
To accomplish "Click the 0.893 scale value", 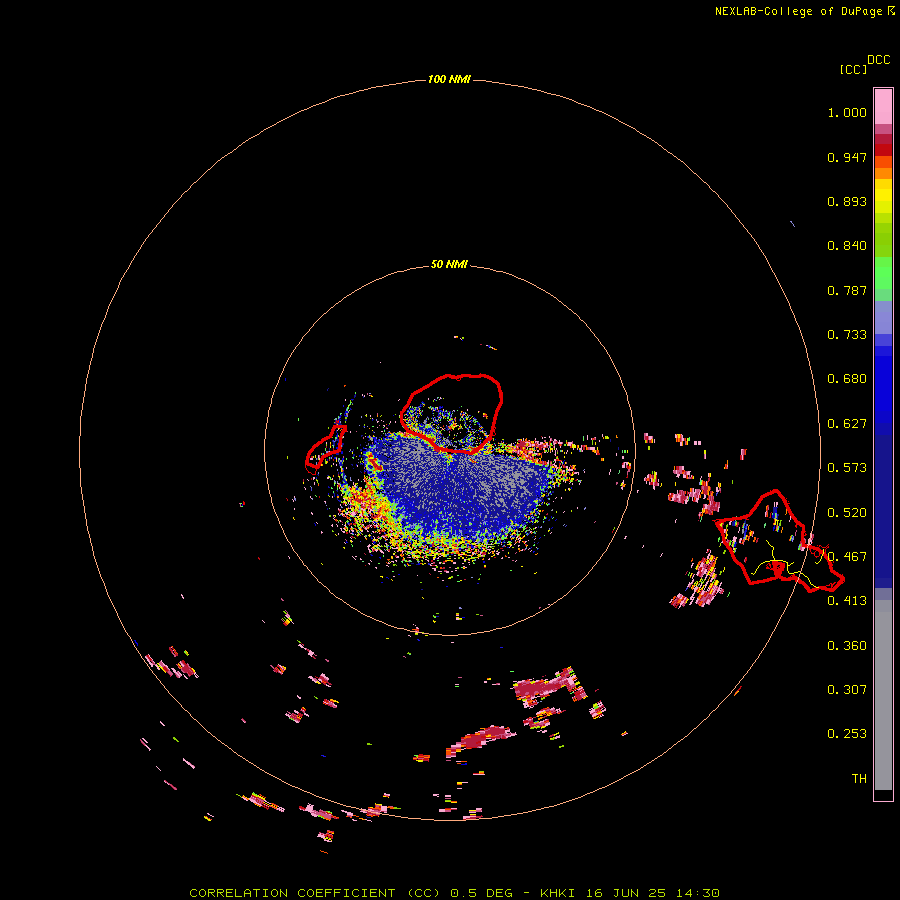I will tap(847, 201).
